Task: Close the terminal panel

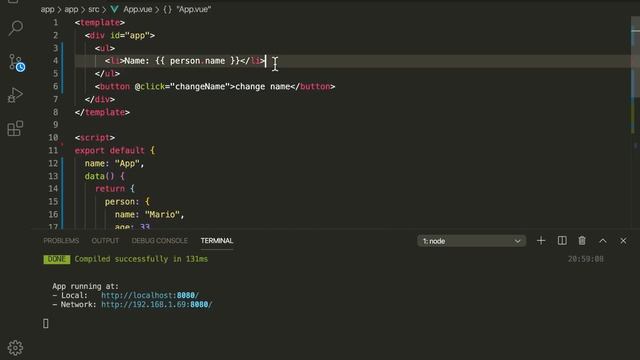Action: 623,241
